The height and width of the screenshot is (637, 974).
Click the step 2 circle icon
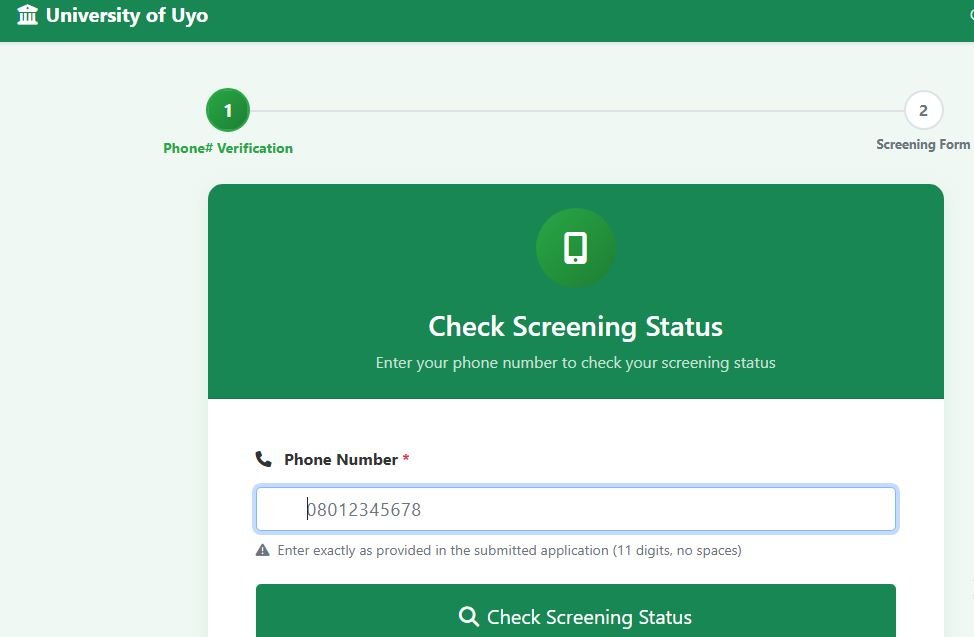click(x=923, y=110)
